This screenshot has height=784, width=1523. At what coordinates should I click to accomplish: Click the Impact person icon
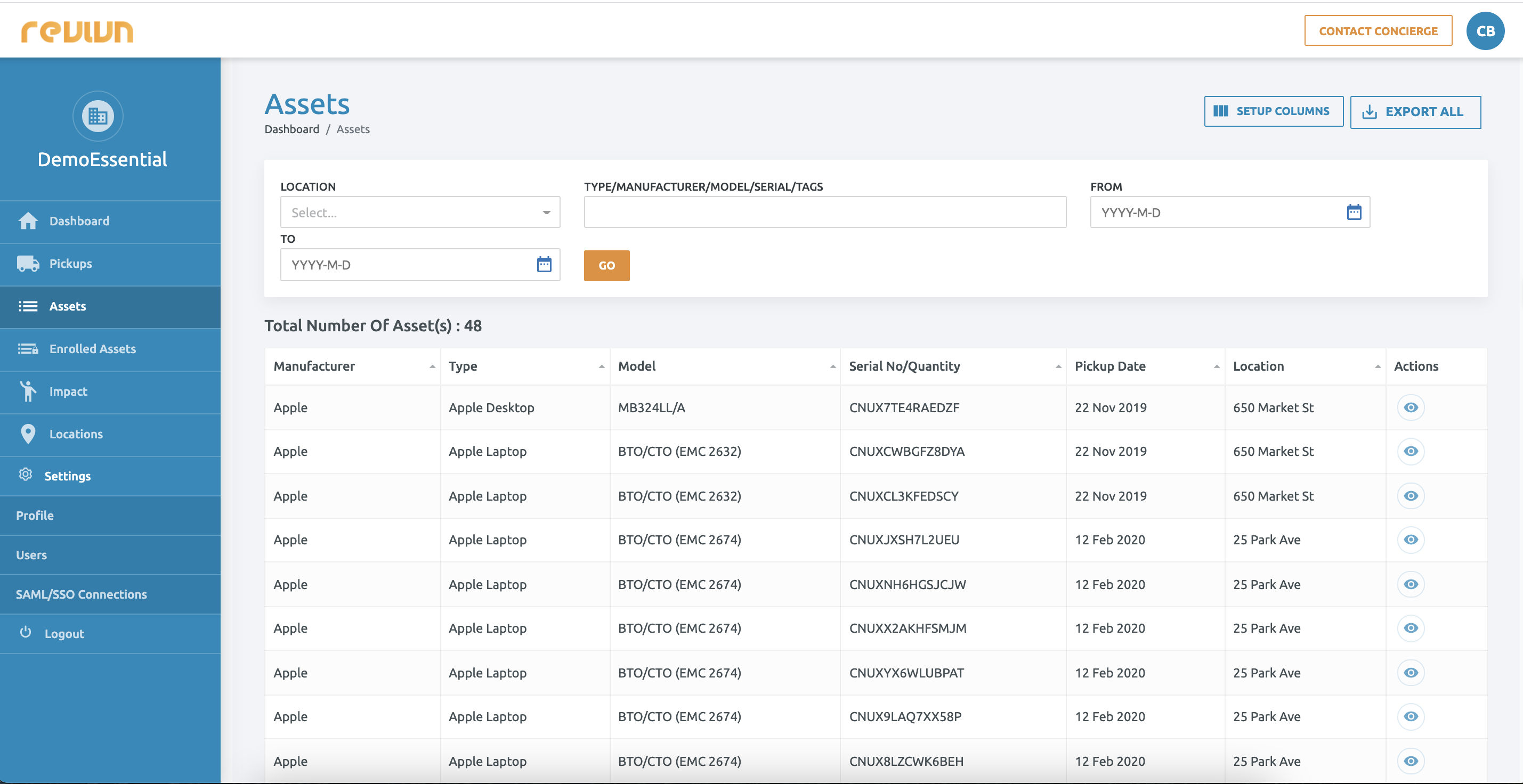[27, 391]
